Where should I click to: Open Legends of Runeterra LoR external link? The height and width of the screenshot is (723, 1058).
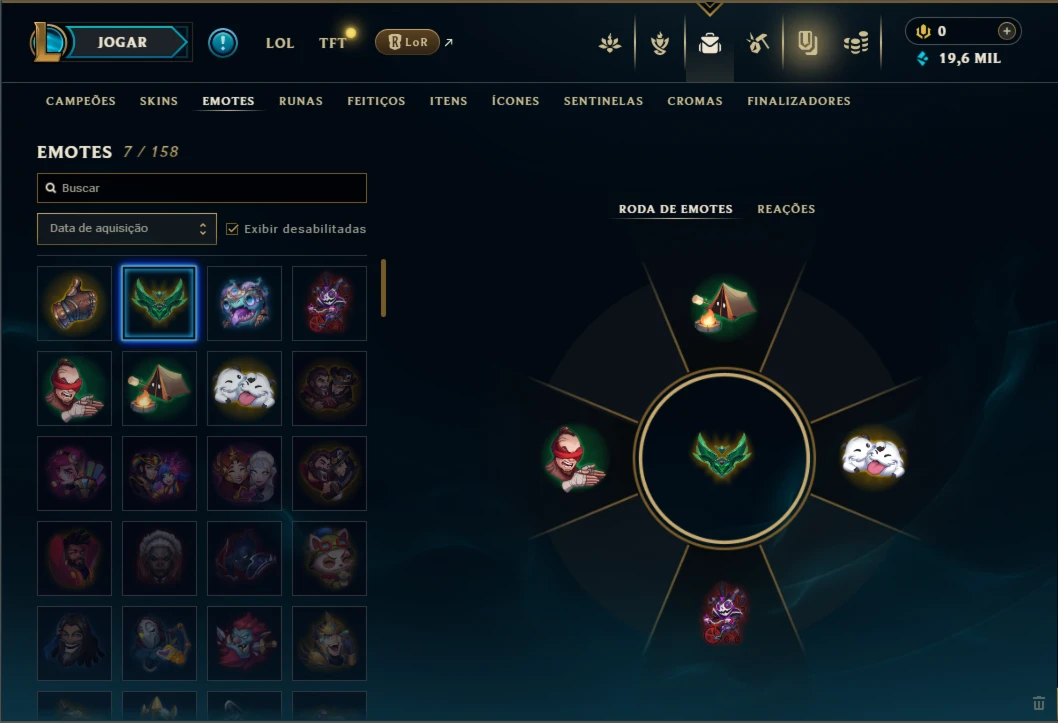414,42
